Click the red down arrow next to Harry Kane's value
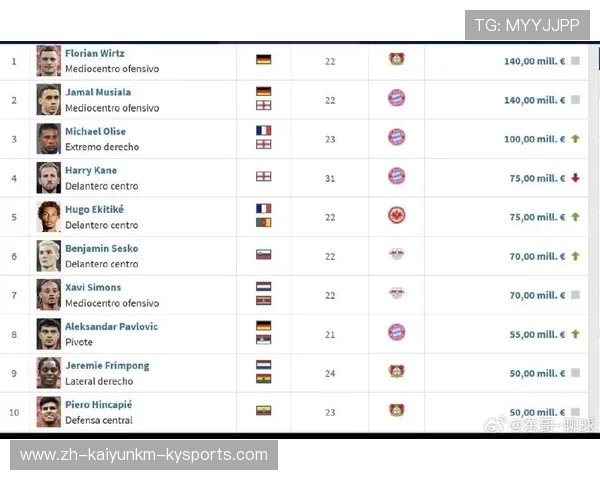This screenshot has height=480, width=600. (575, 178)
